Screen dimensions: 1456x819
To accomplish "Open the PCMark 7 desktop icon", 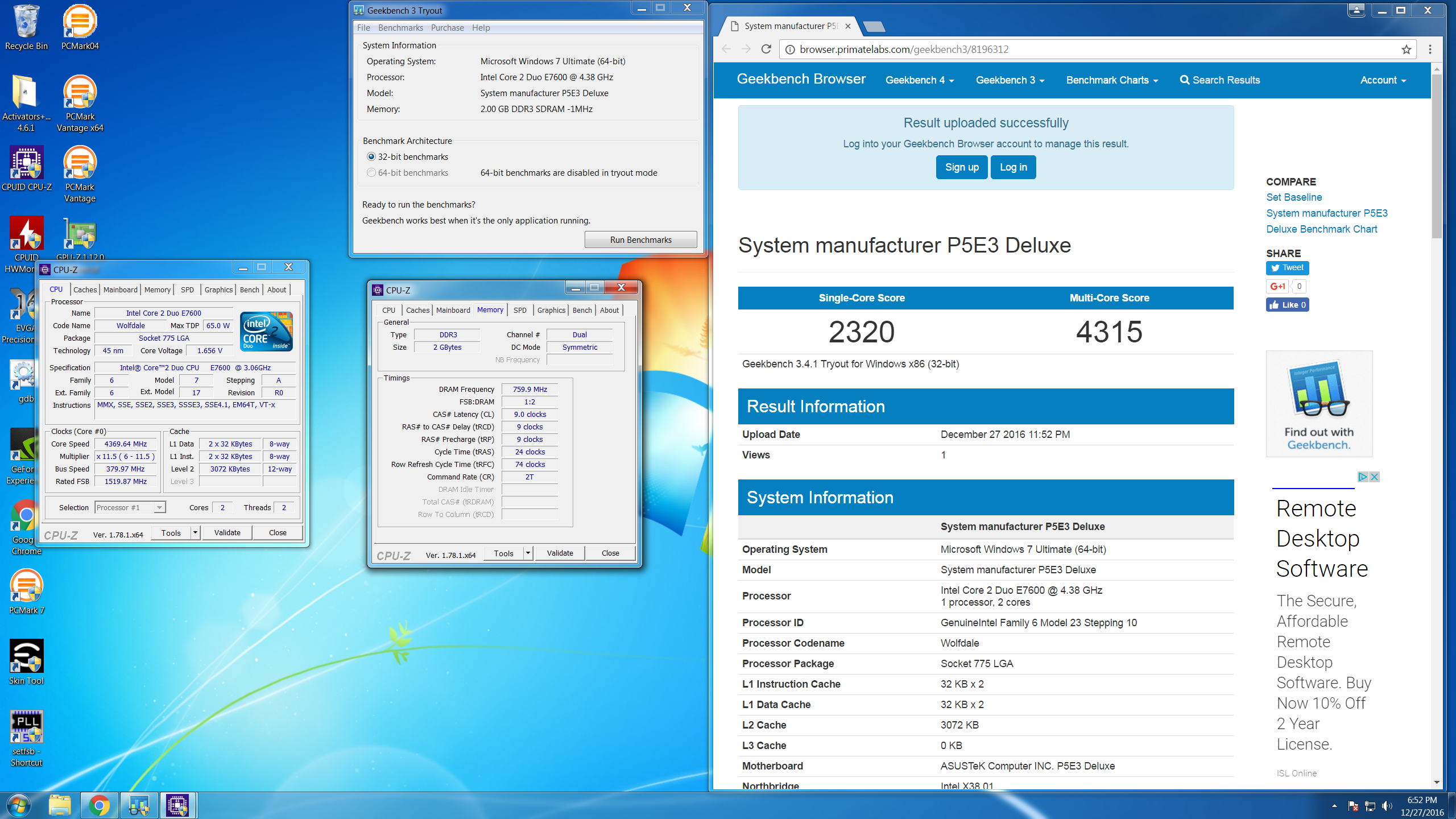I will coord(26,592).
